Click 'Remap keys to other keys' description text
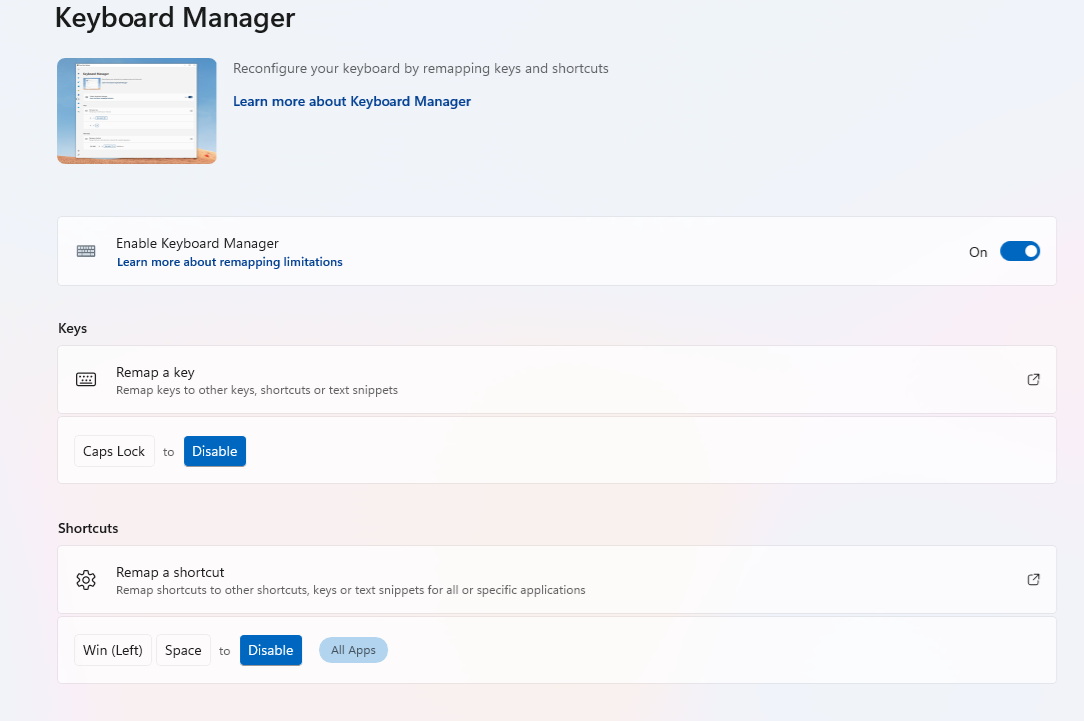The width and height of the screenshot is (1084, 721). click(x=257, y=391)
